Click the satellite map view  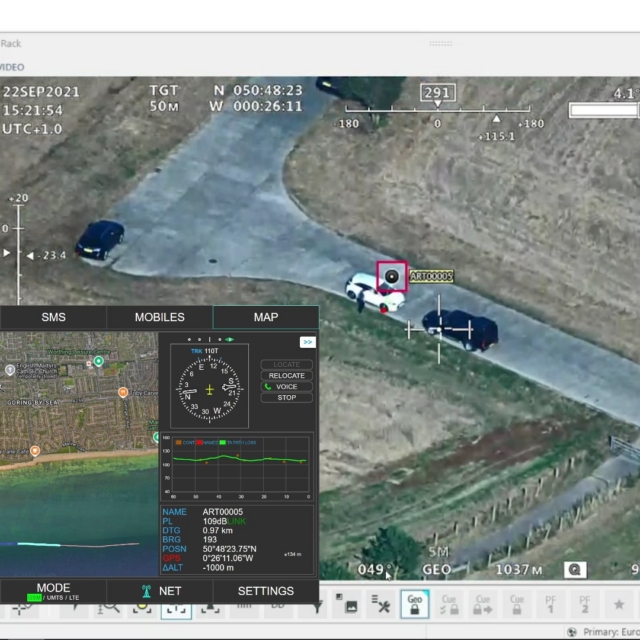coord(79,454)
